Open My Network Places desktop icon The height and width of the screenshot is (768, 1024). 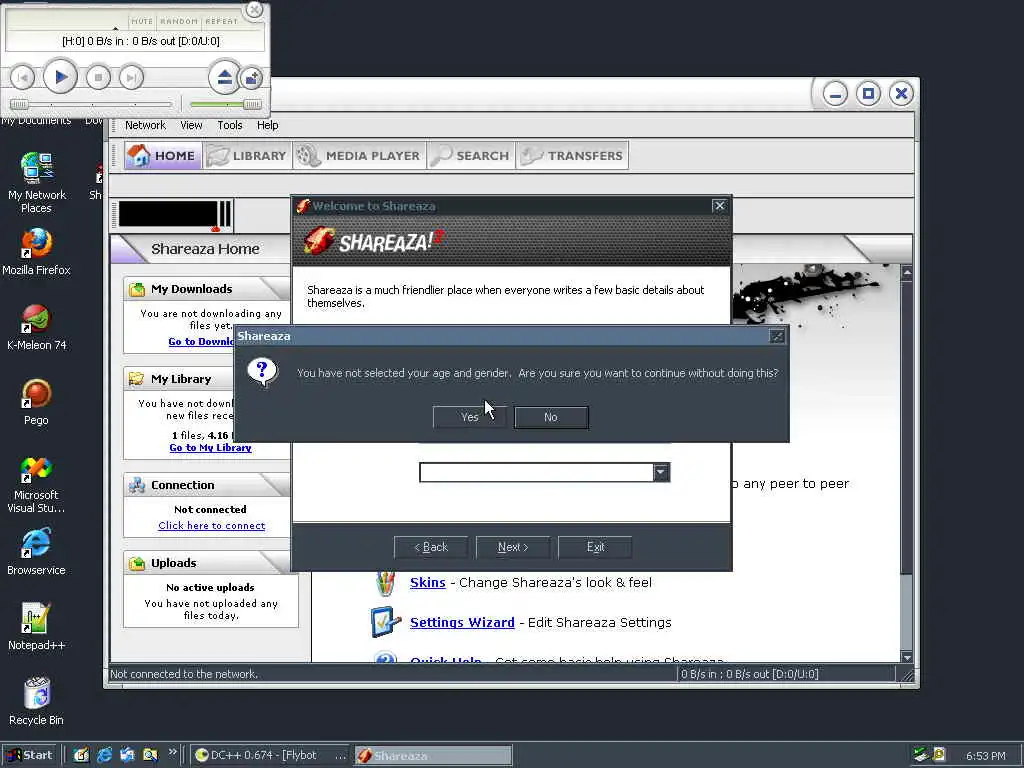[37, 182]
